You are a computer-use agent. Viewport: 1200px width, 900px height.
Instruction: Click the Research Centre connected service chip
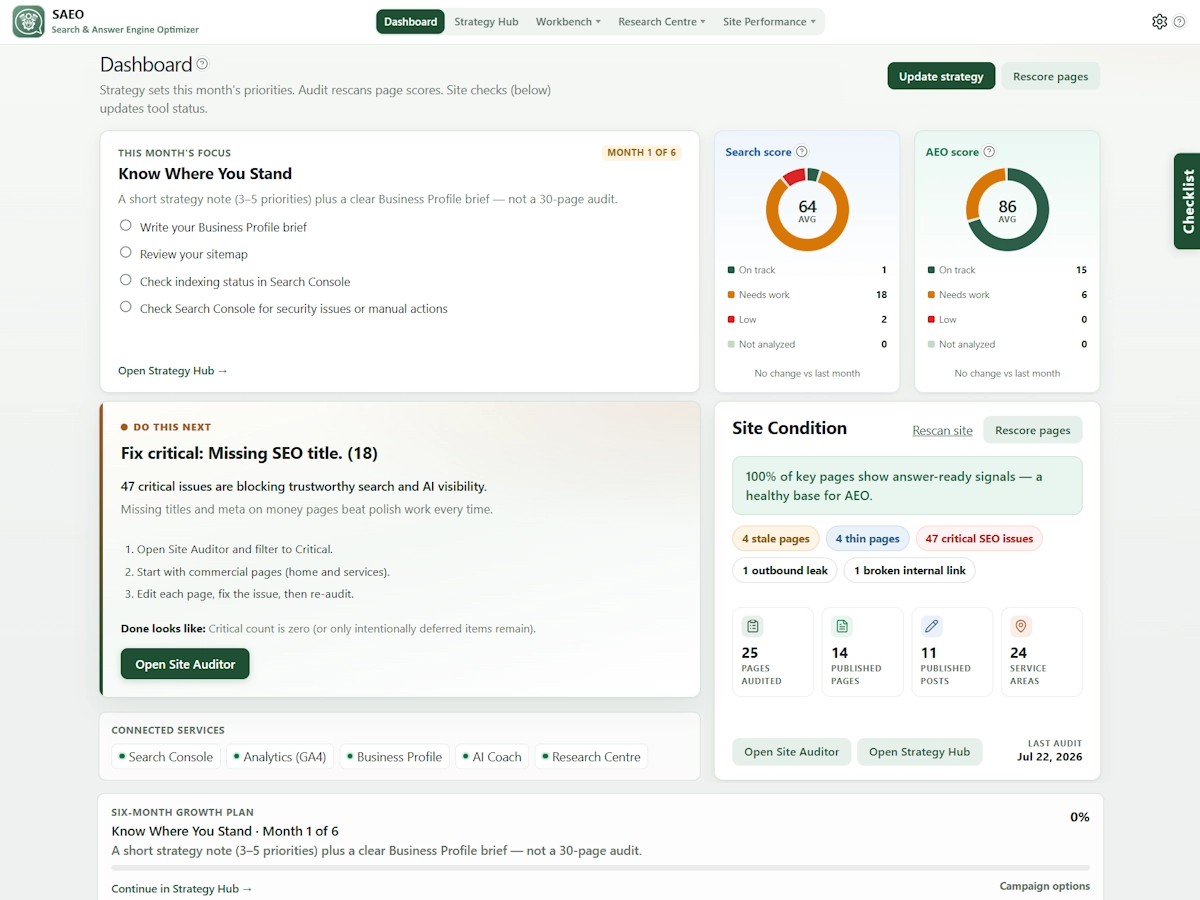click(x=591, y=757)
